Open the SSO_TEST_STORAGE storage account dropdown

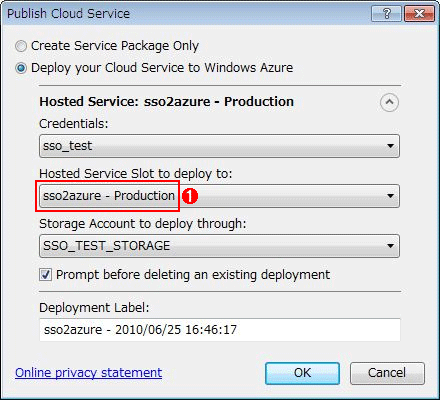pos(219,246)
